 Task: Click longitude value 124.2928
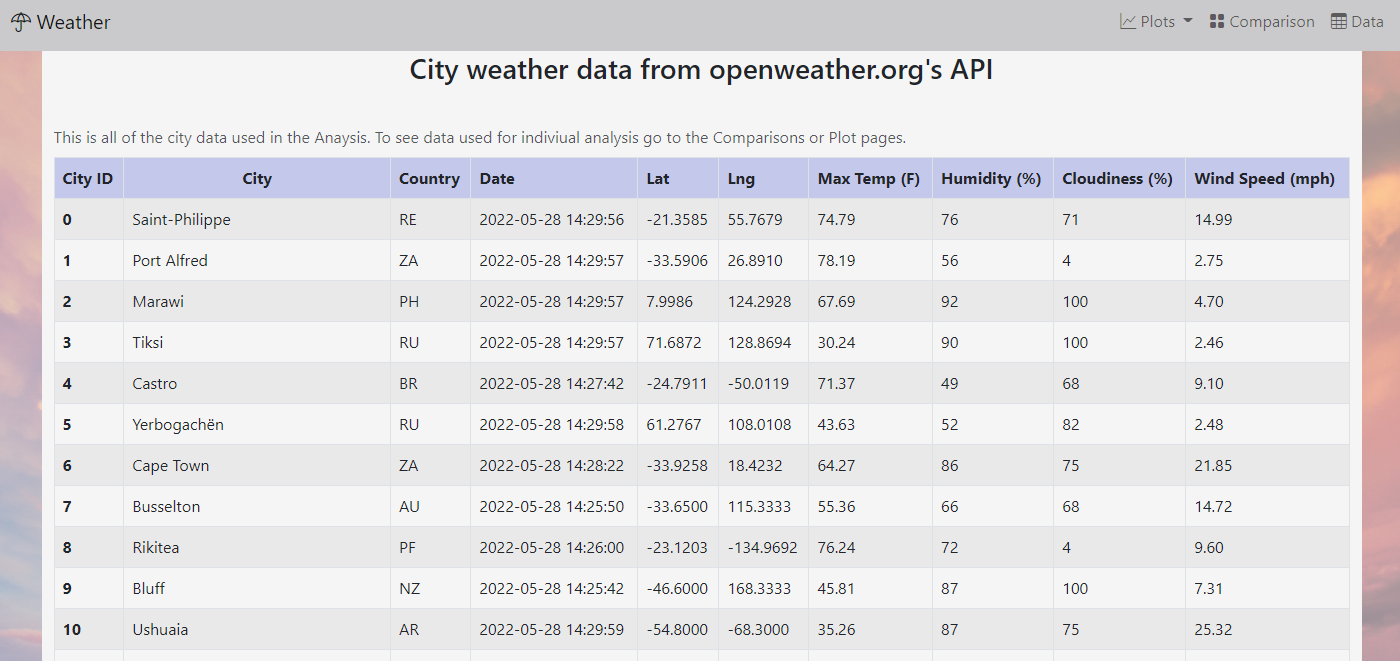(759, 301)
